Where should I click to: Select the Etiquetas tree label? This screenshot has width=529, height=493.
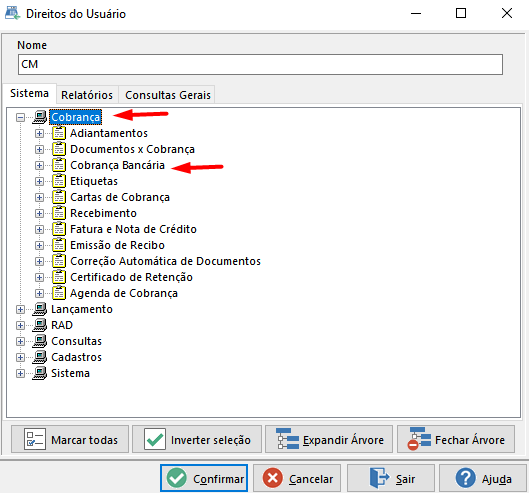click(94, 181)
